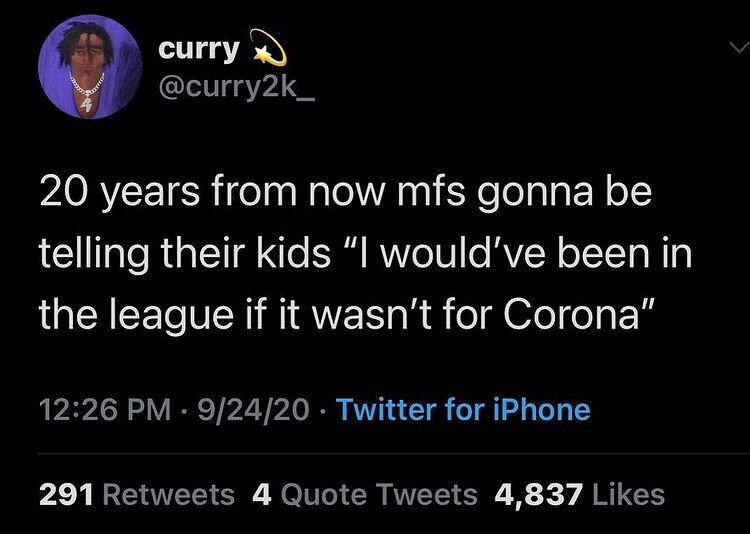Screen dimensions: 750x534
Task: Open the display name "curry"
Action: [x=198, y=49]
